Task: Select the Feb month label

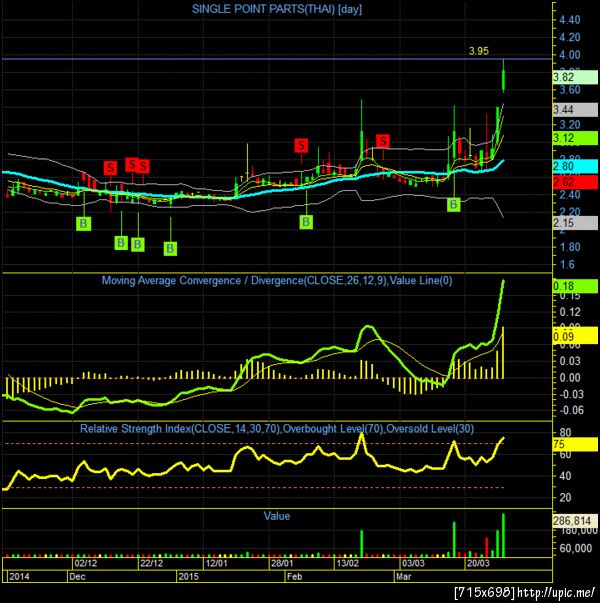Action: pos(294,576)
